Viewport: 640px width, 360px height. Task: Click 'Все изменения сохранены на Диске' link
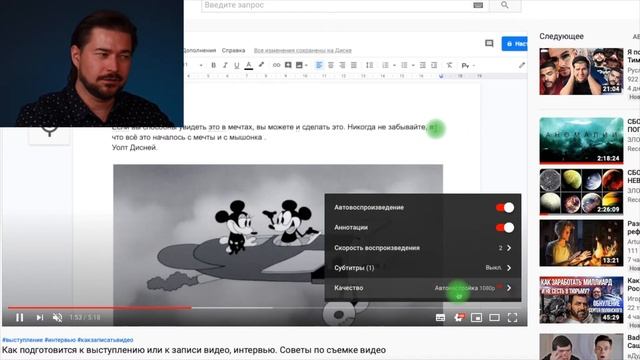[302, 51]
